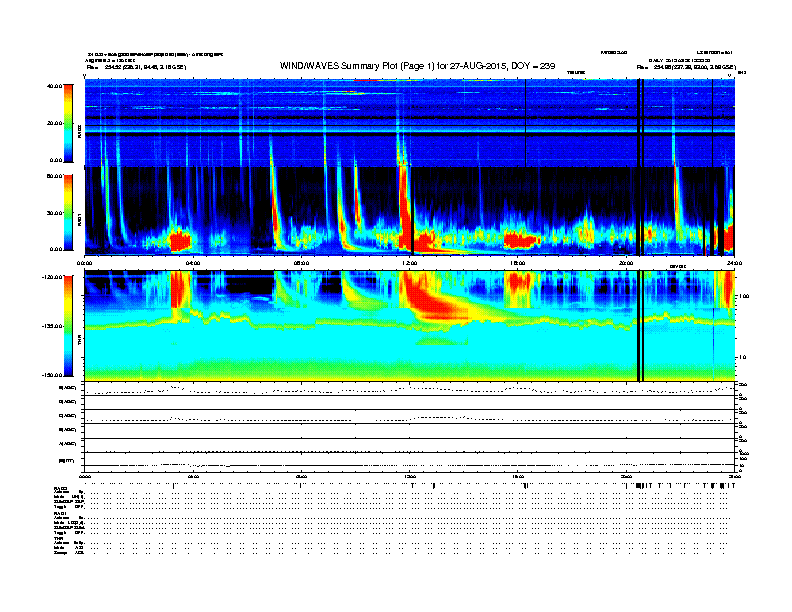The image size is (792, 612).
Task: Click the TNR status block heading at bottom left
Action: [58, 538]
